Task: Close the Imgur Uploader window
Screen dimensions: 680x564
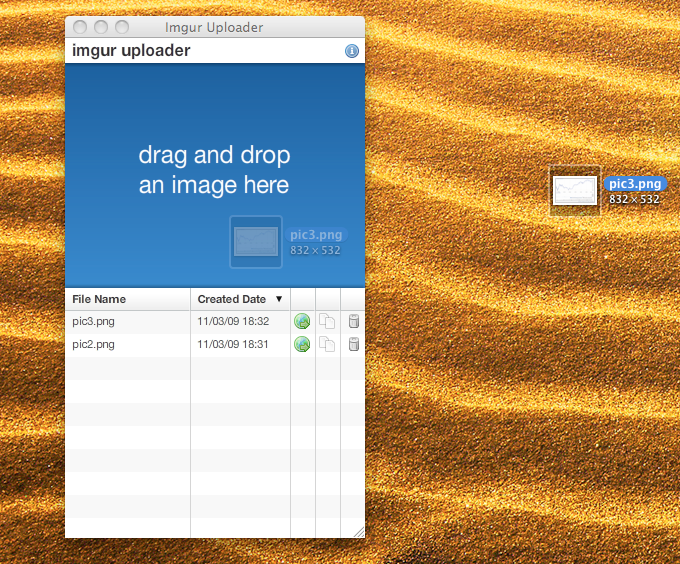Action: coord(80,27)
